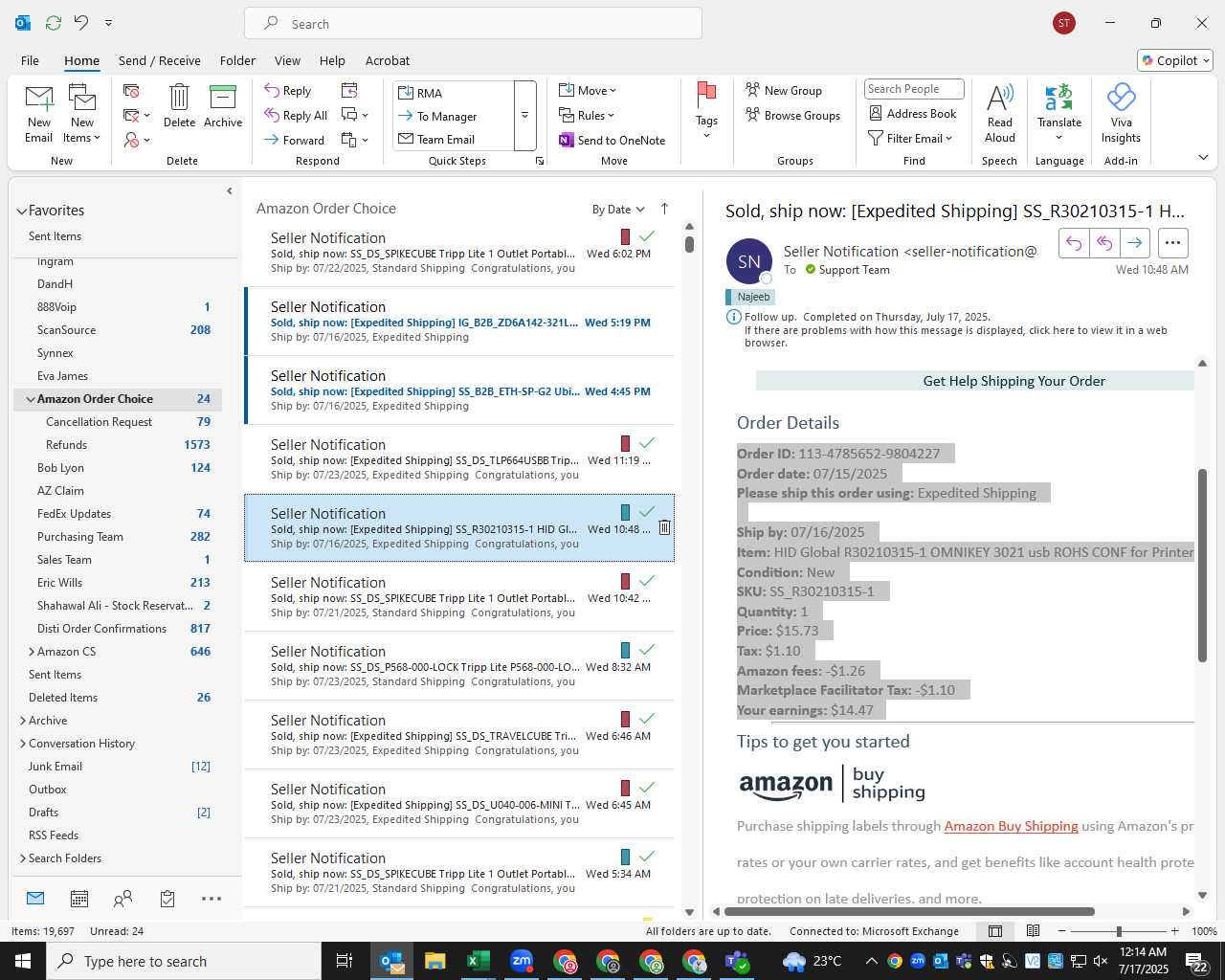The image size is (1225, 980).
Task: Archive the selected message
Action: (x=223, y=106)
